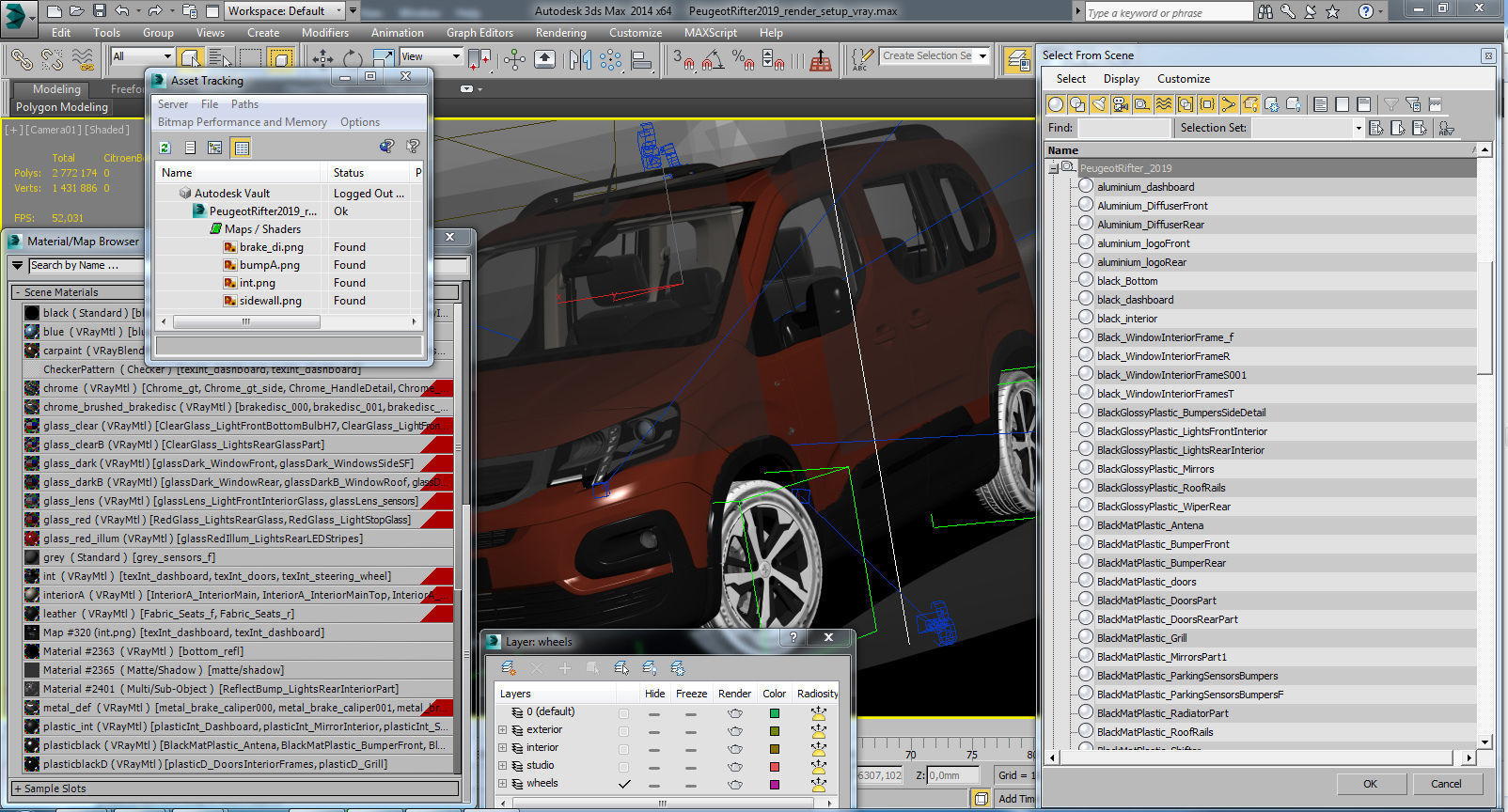Switch Asset Tracking to table view icon
This screenshot has height=812, width=1508.
coord(242,148)
